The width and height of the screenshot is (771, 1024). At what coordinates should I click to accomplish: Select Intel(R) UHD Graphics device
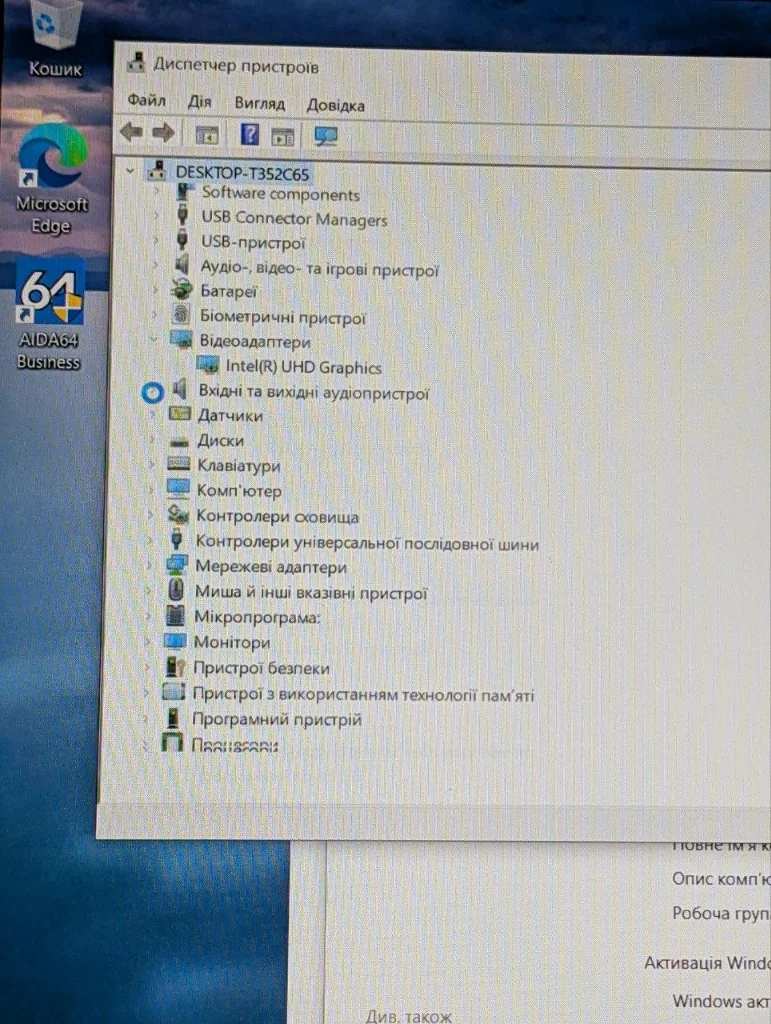304,367
